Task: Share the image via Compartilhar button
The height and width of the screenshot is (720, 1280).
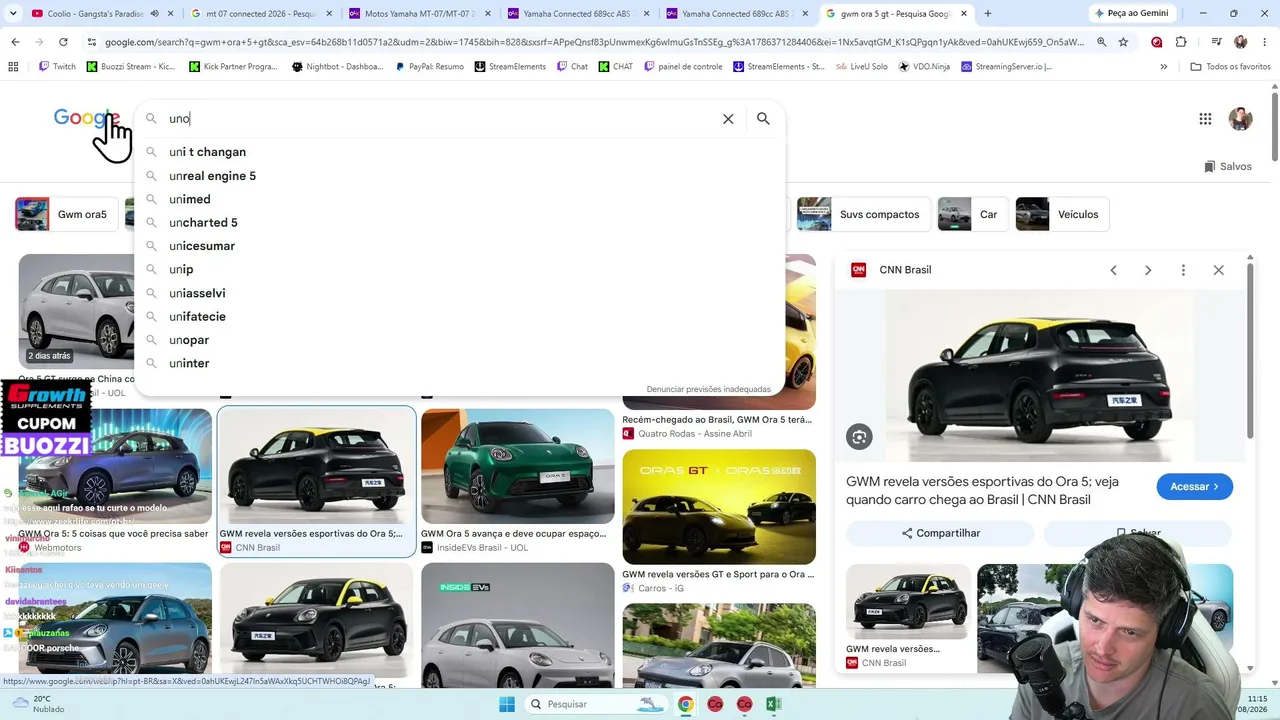Action: (x=940, y=534)
